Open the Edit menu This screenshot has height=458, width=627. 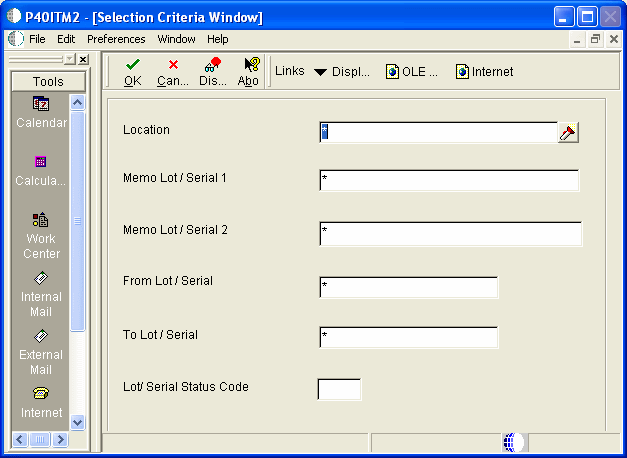tap(66, 39)
